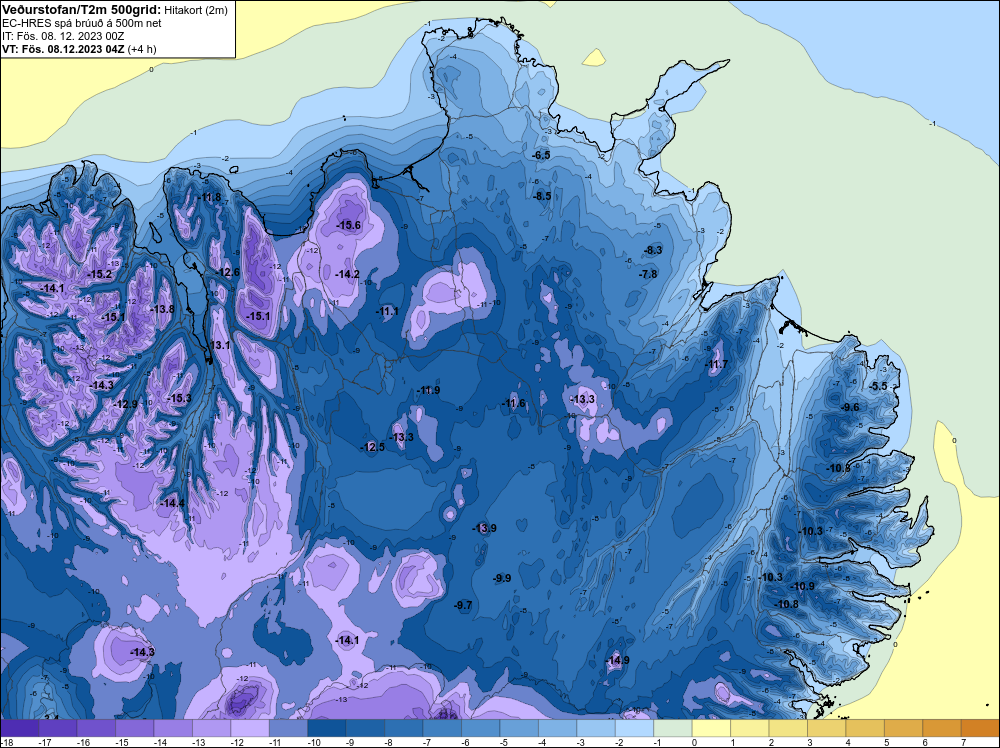The height and width of the screenshot is (748, 1000).
Task: Click the -14.2 temperature reading
Action: point(347,274)
